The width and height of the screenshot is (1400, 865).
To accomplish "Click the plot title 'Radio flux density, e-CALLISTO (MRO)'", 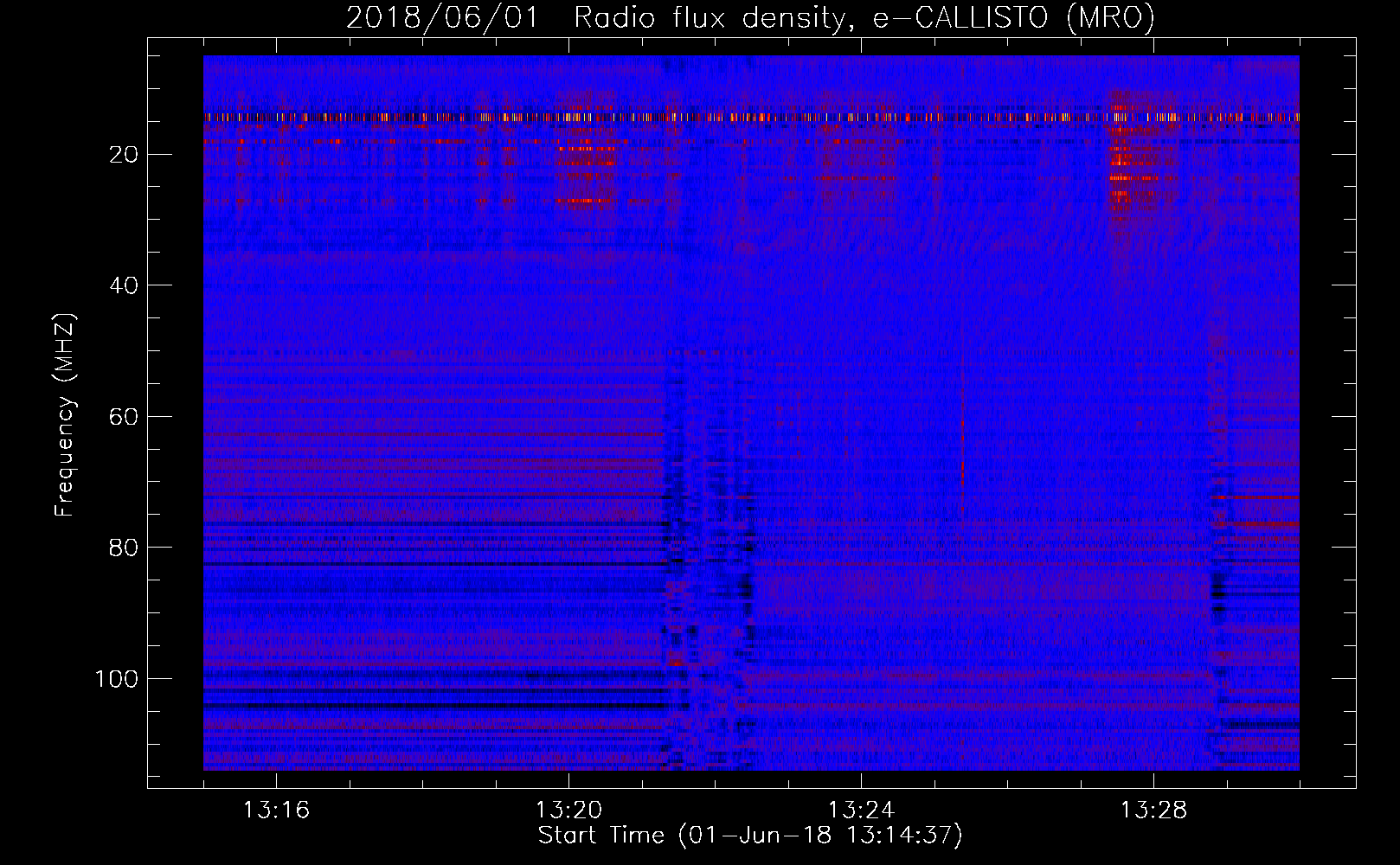I will pyautogui.click(x=864, y=18).
